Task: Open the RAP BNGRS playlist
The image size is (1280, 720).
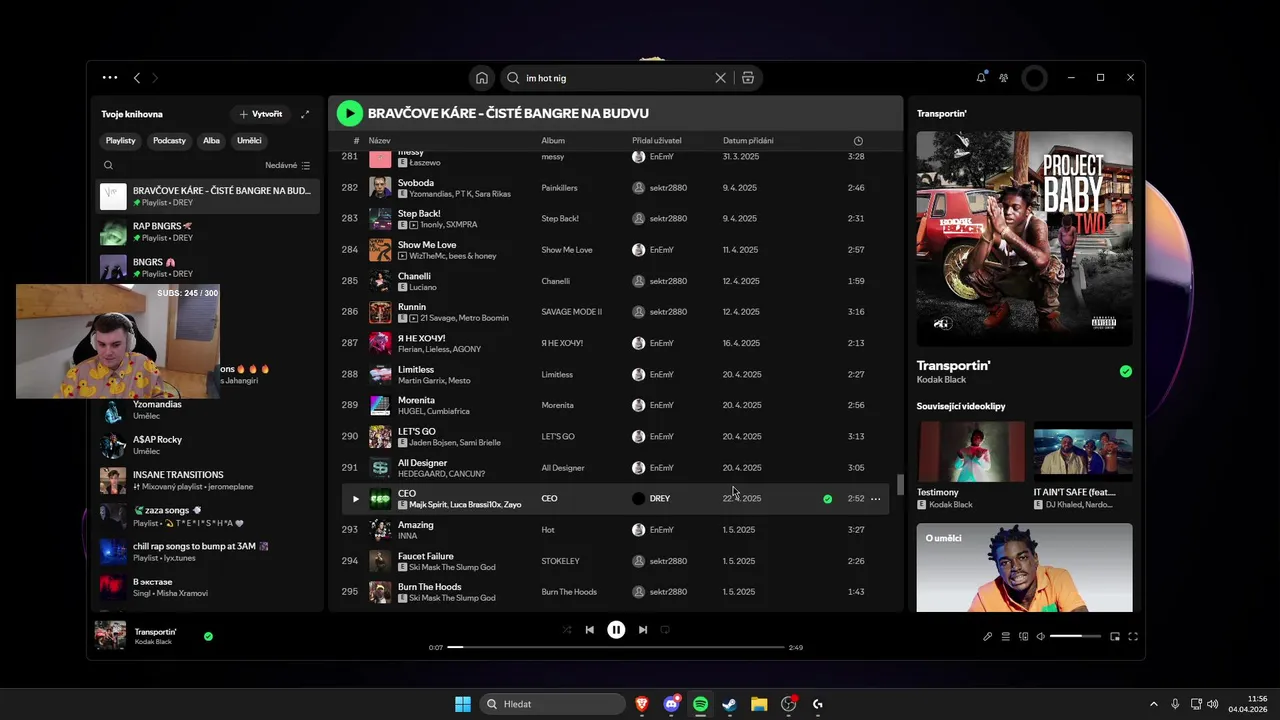Action: pos(208,232)
